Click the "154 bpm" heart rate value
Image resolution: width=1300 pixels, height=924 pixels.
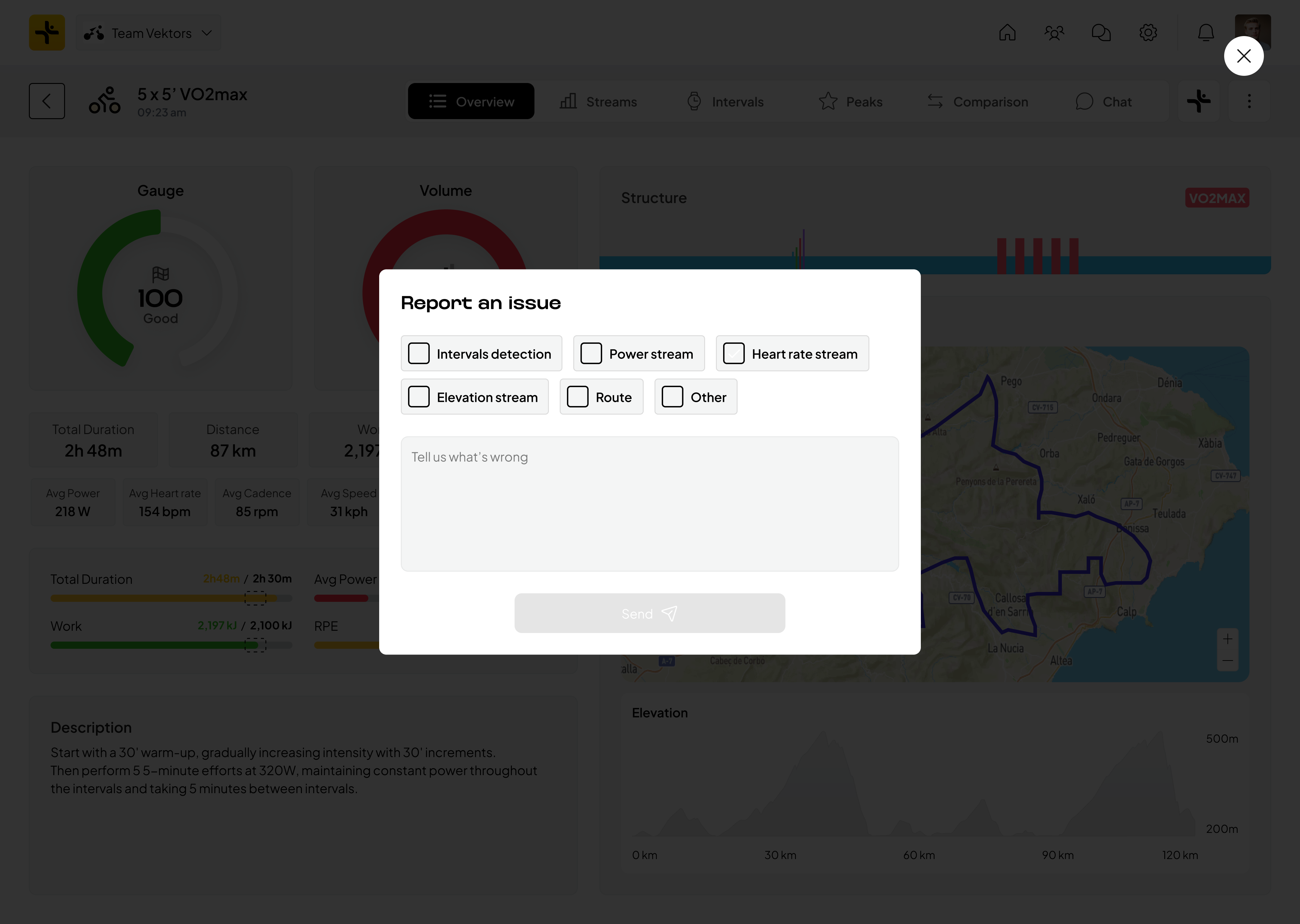pyautogui.click(x=165, y=512)
